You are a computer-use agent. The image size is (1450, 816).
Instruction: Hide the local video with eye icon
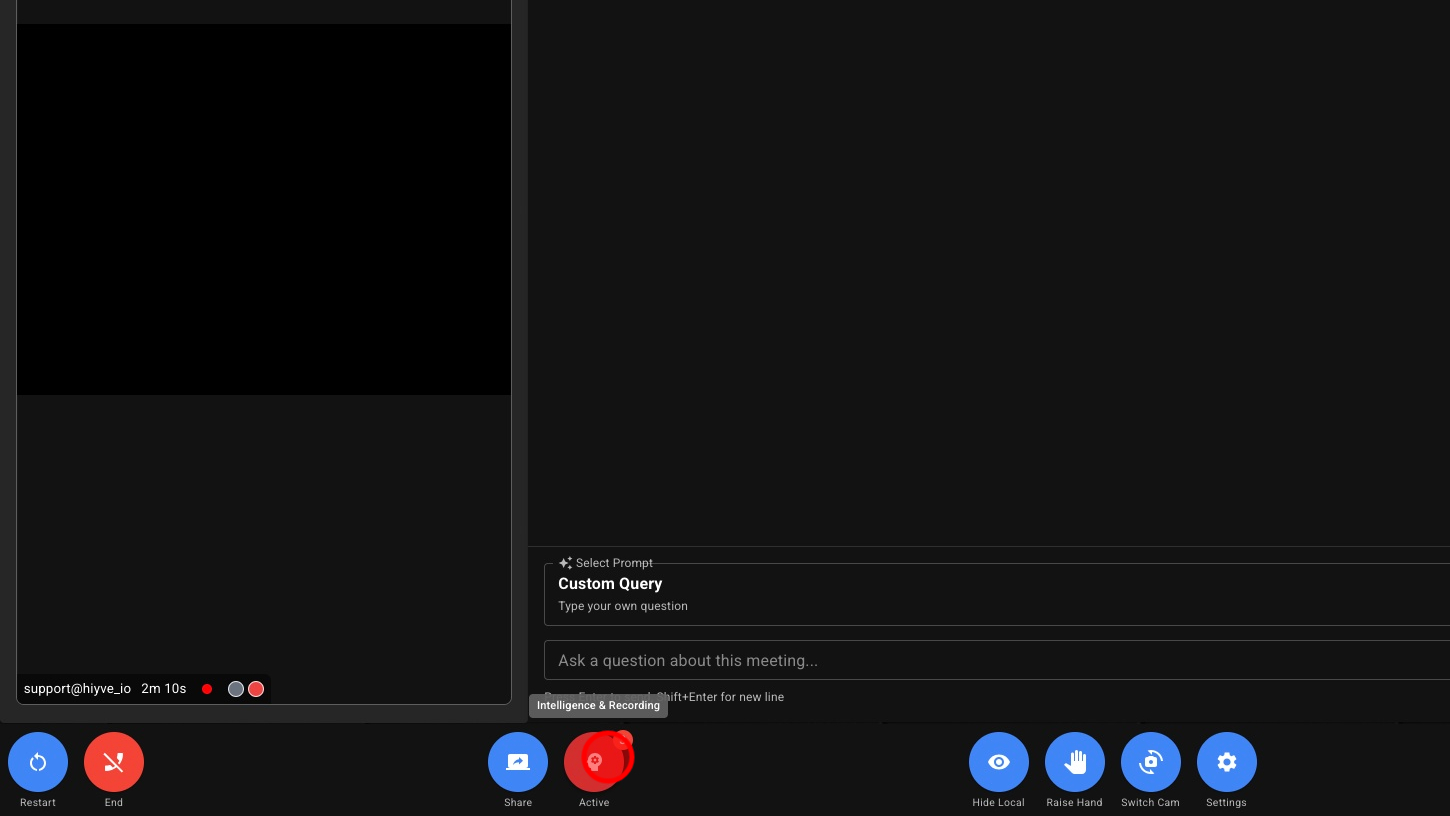tap(998, 762)
